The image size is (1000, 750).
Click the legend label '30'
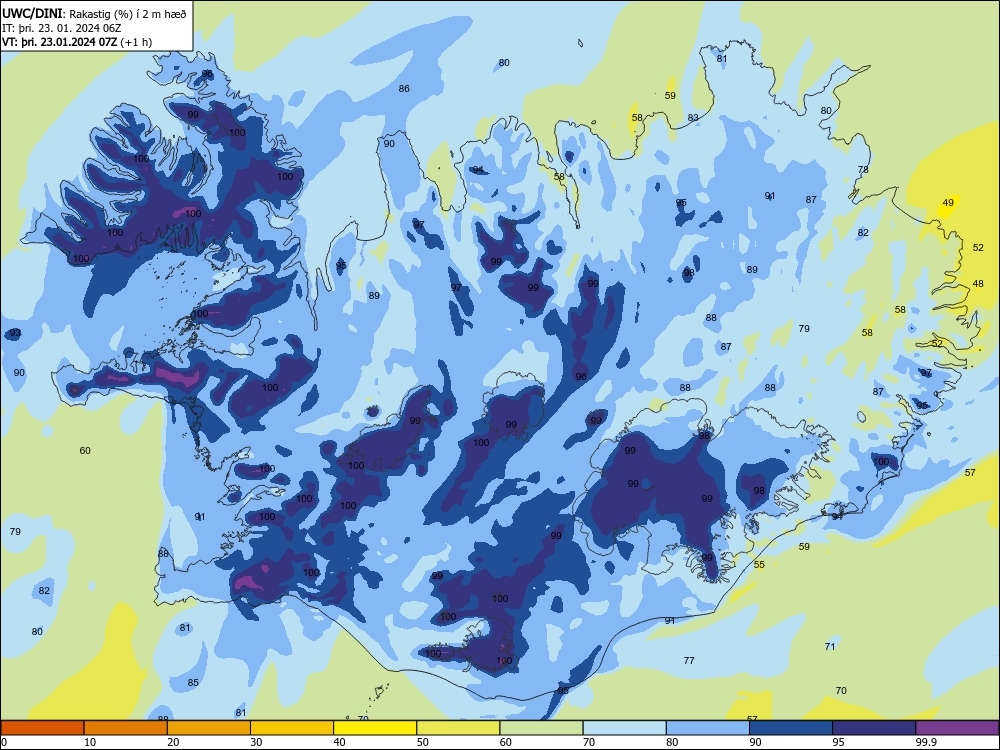[x=256, y=742]
